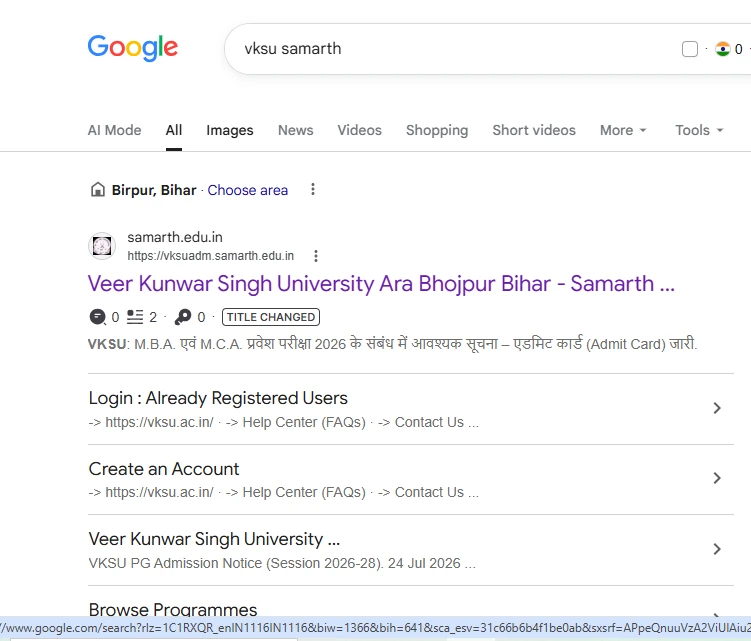Click the snippet text under Create an Account

click(284, 492)
